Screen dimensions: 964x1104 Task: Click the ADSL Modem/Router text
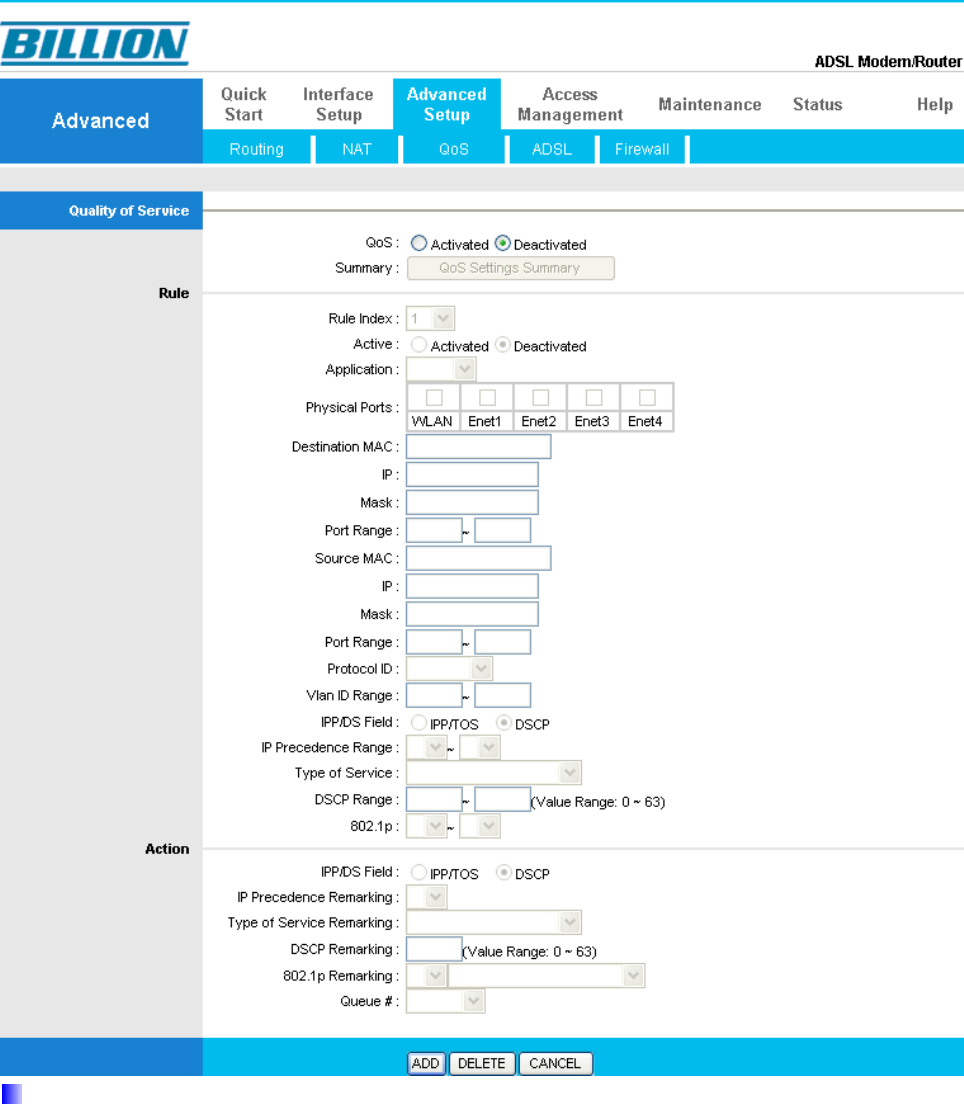click(888, 62)
